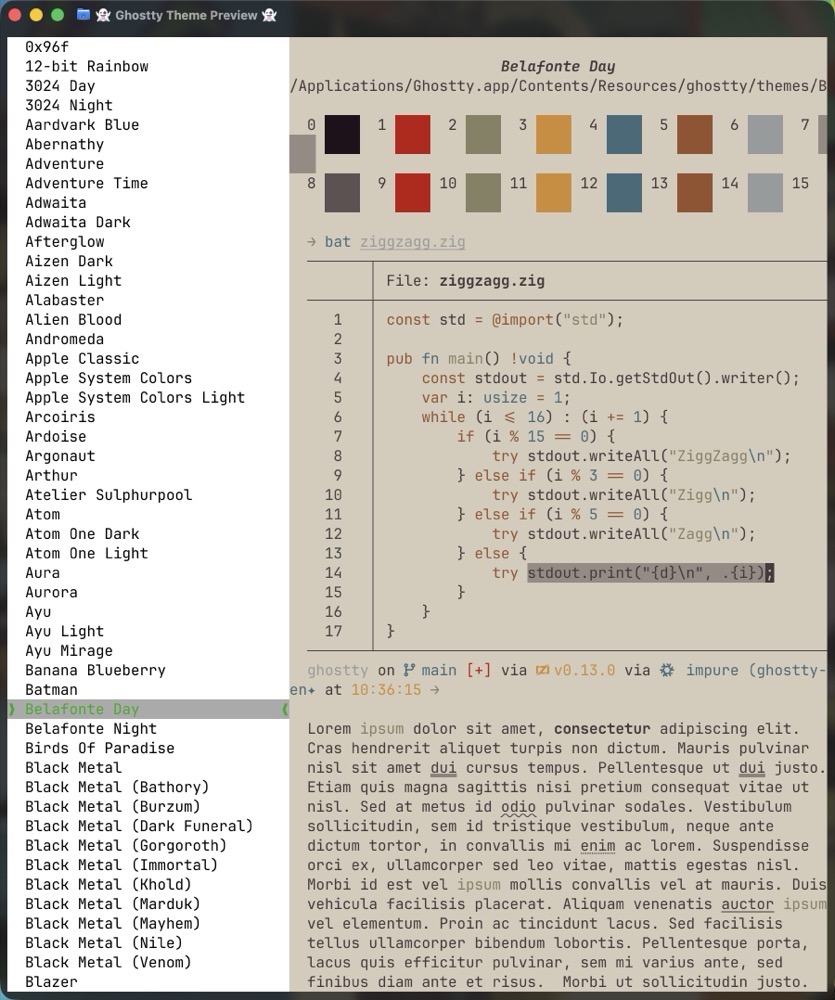This screenshot has height=1000, width=835.
Task: Click the v0.13.0 version text
Action: [584, 670]
